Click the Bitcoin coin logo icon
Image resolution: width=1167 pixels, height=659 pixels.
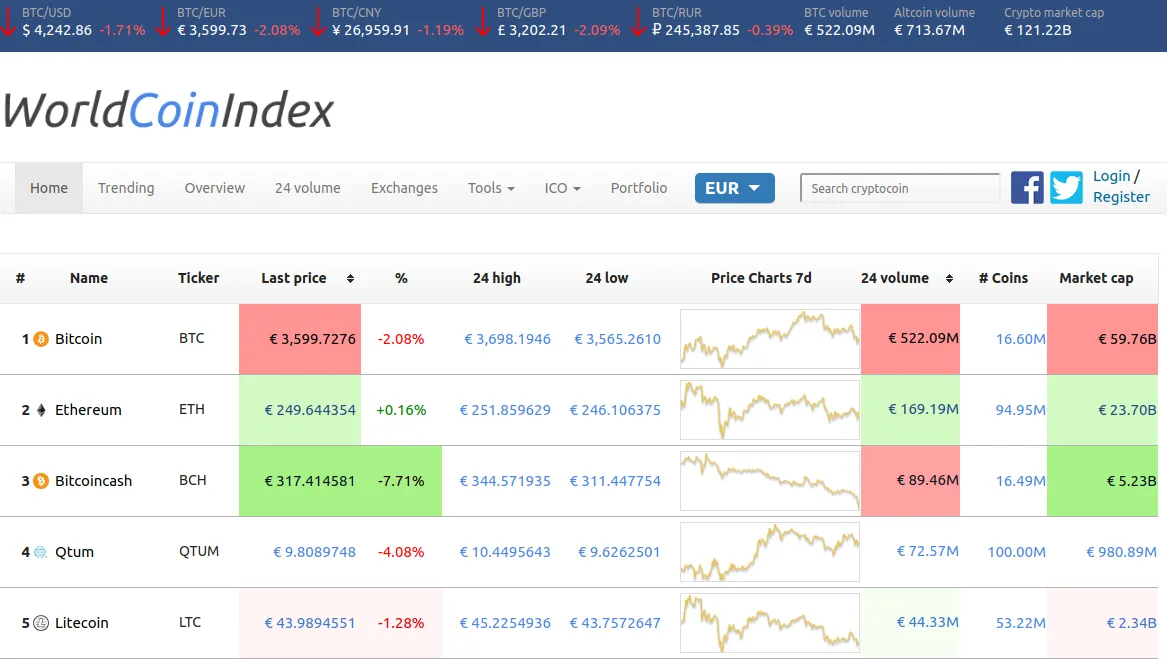pyautogui.click(x=41, y=340)
